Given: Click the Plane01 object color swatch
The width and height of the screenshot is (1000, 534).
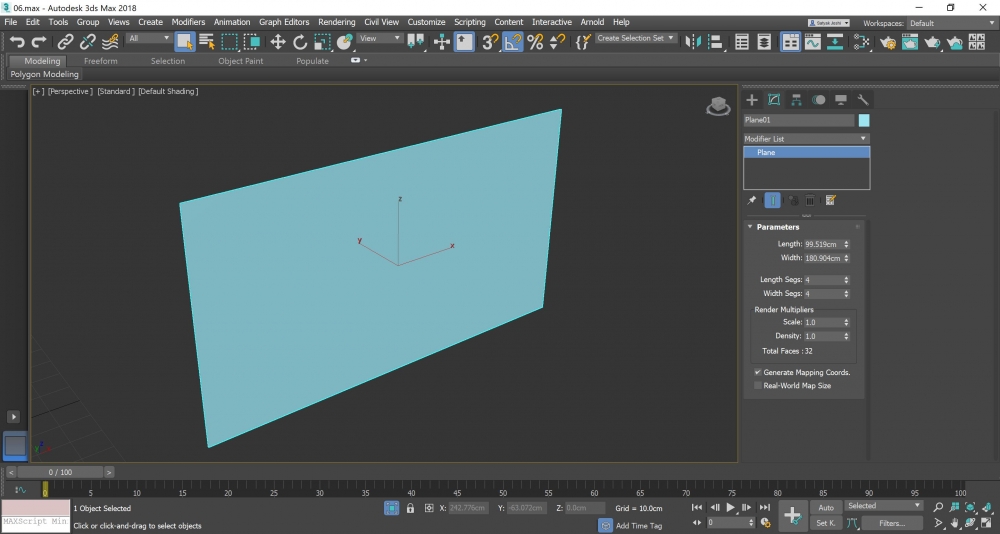Looking at the screenshot, I should [864, 120].
